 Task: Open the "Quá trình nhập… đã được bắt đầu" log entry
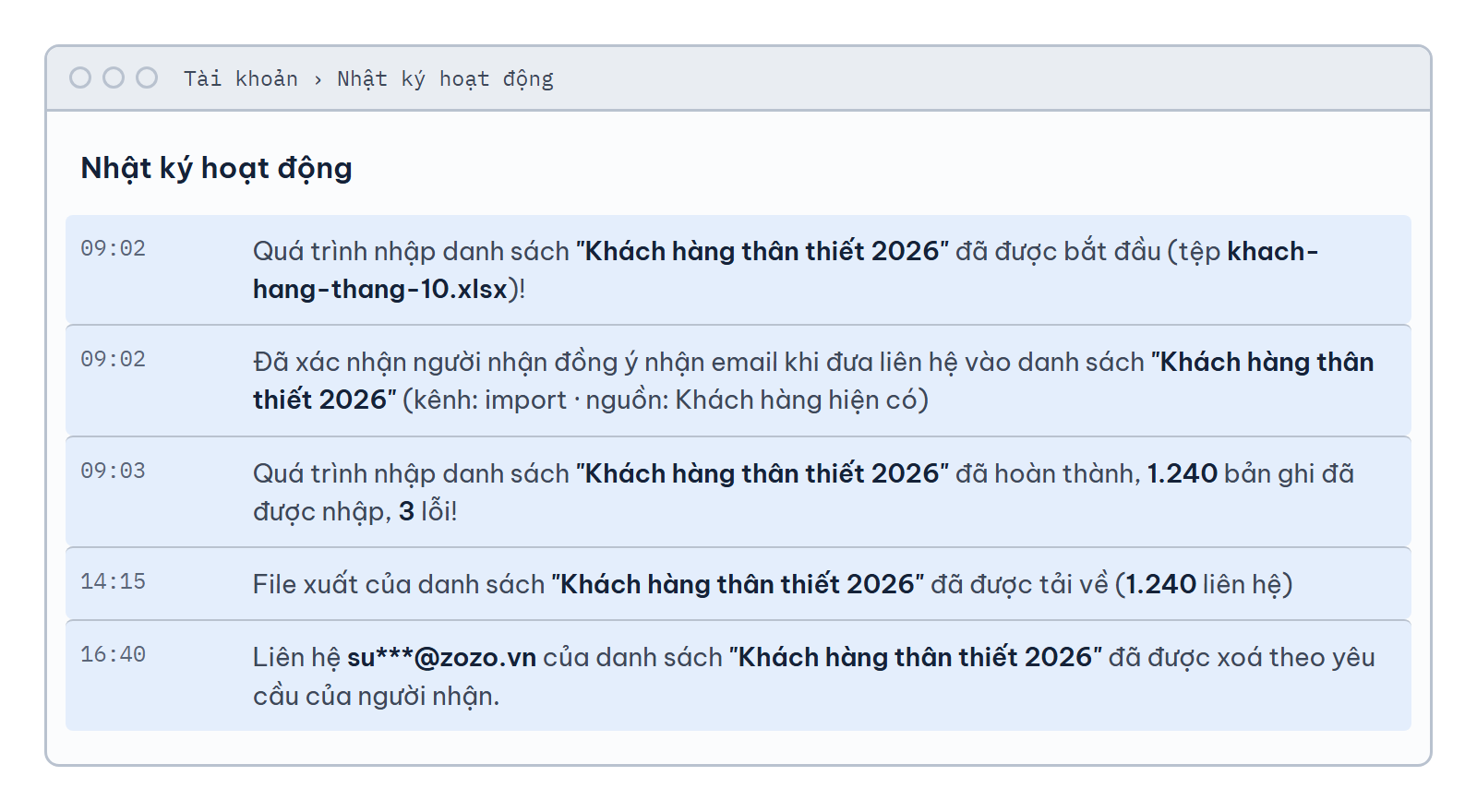point(738,269)
